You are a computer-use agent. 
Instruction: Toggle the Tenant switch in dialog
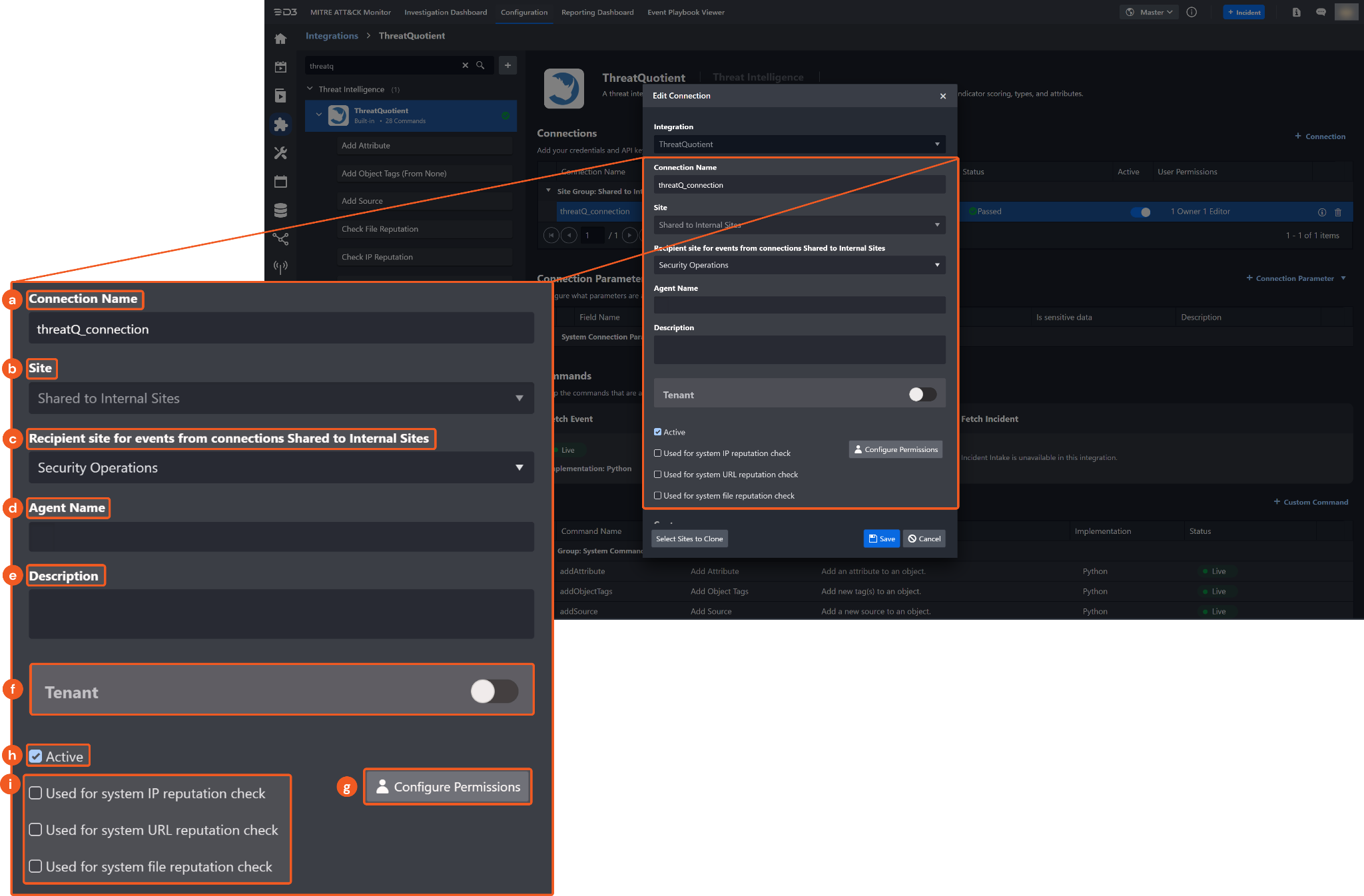click(x=922, y=395)
